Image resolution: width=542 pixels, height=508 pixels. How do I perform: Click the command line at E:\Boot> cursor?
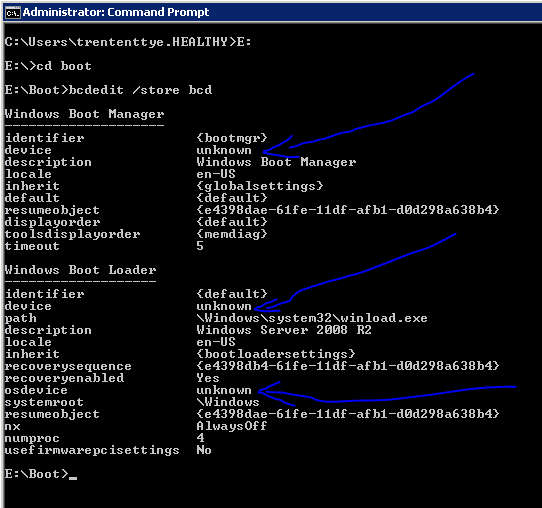pos(41,474)
